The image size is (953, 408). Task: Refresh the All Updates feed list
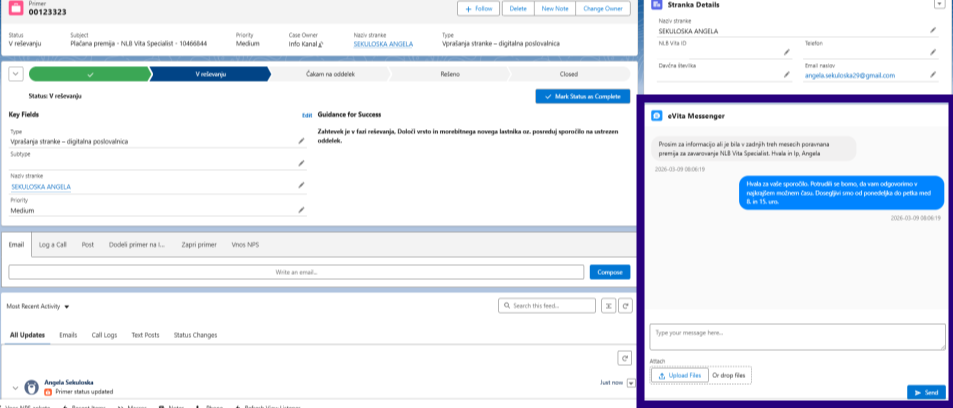[624, 358]
